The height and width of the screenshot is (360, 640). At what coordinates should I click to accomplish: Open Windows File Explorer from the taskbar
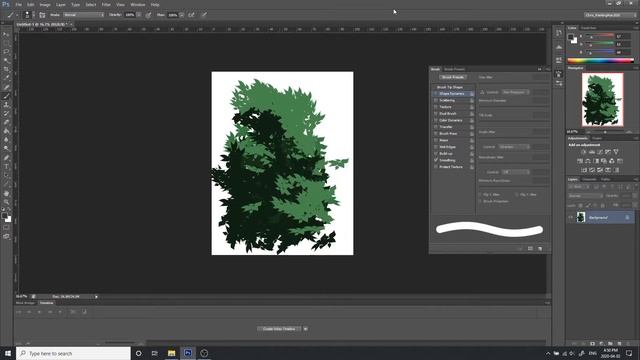click(171, 353)
